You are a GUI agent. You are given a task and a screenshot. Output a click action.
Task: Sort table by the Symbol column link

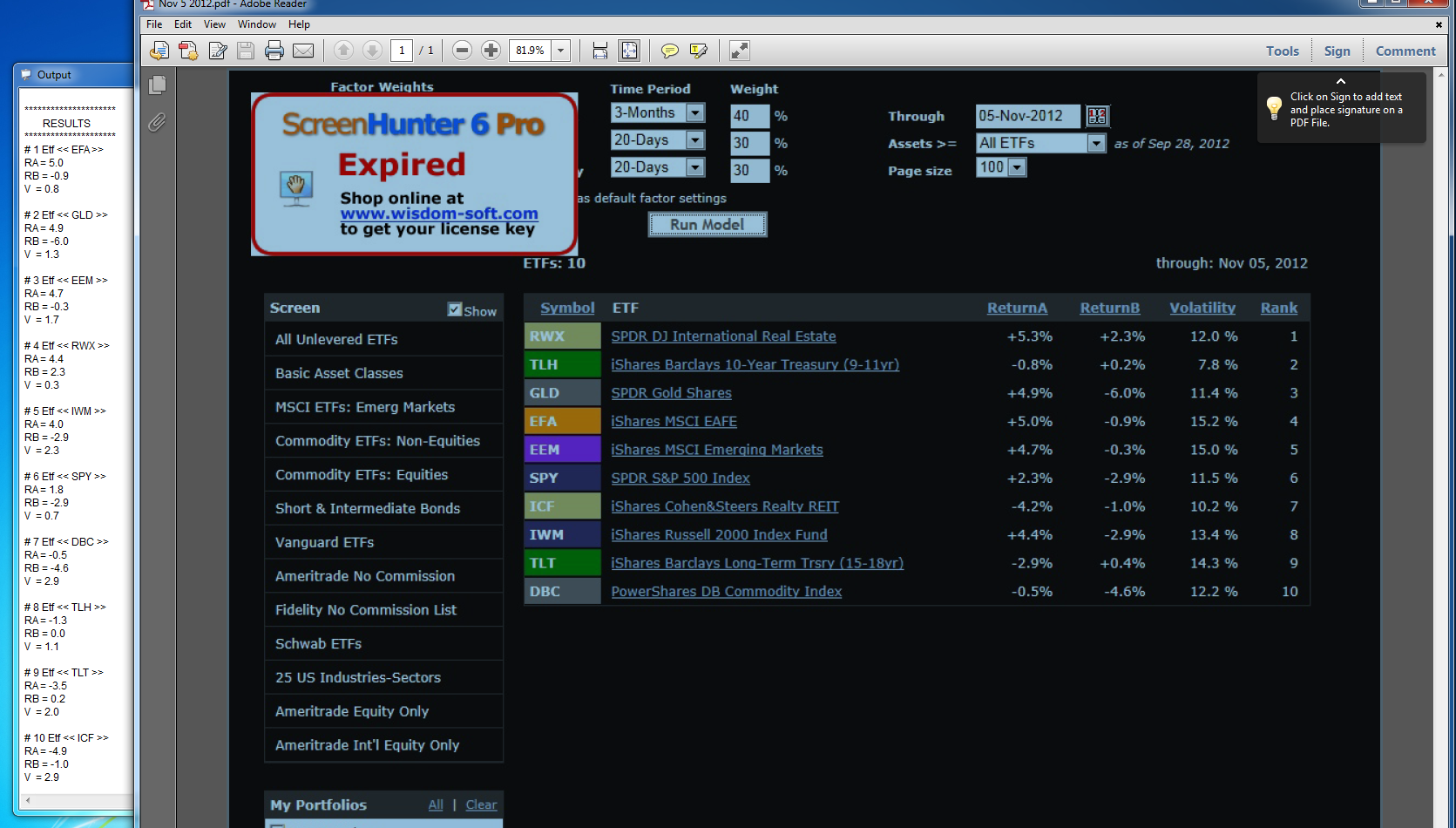coord(567,308)
